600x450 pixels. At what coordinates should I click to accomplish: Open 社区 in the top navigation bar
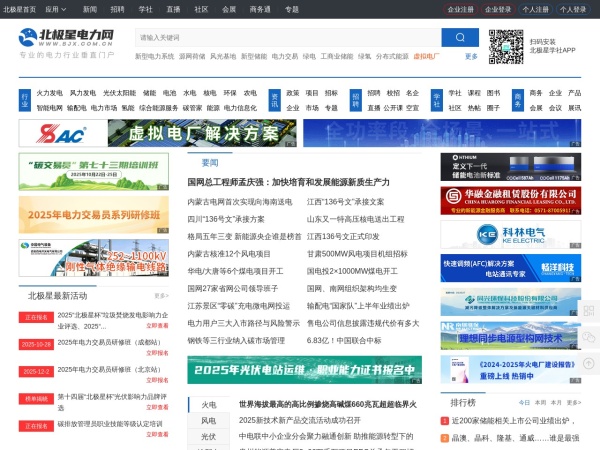(x=201, y=9)
